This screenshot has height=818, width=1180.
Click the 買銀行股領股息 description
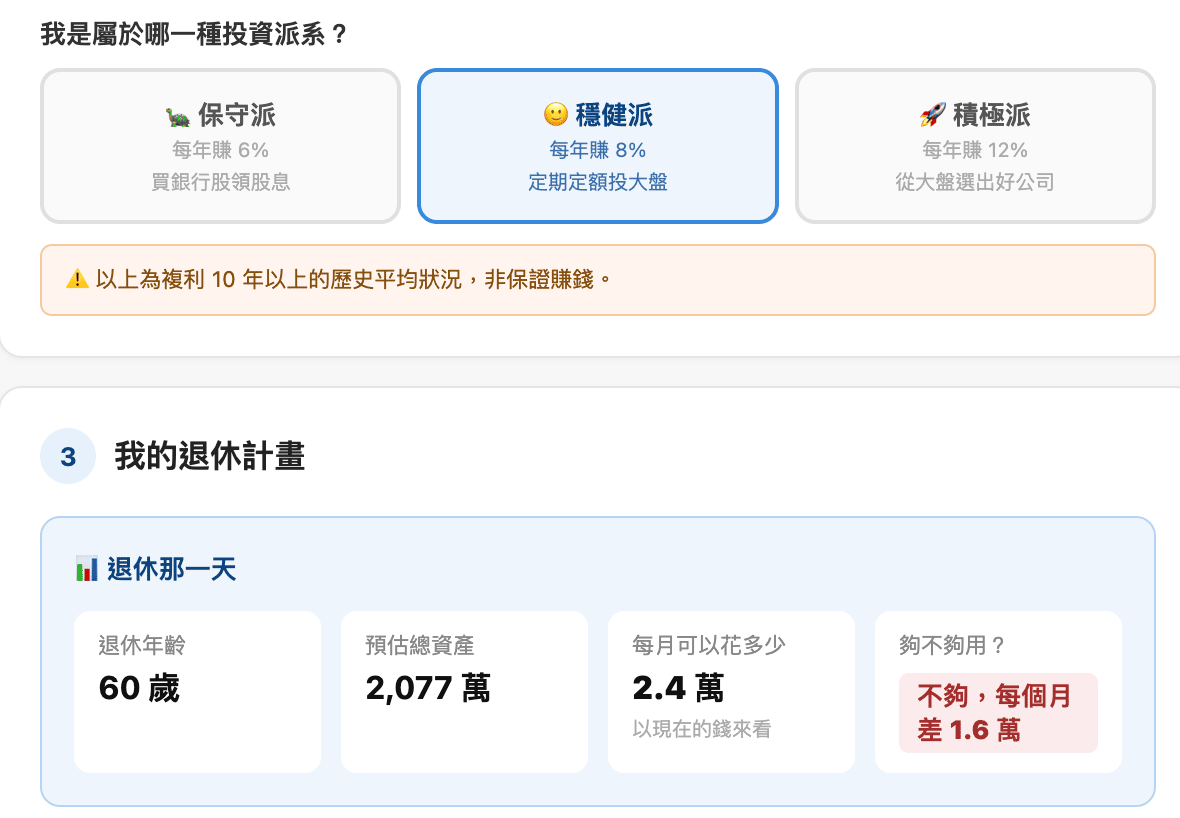(220, 181)
